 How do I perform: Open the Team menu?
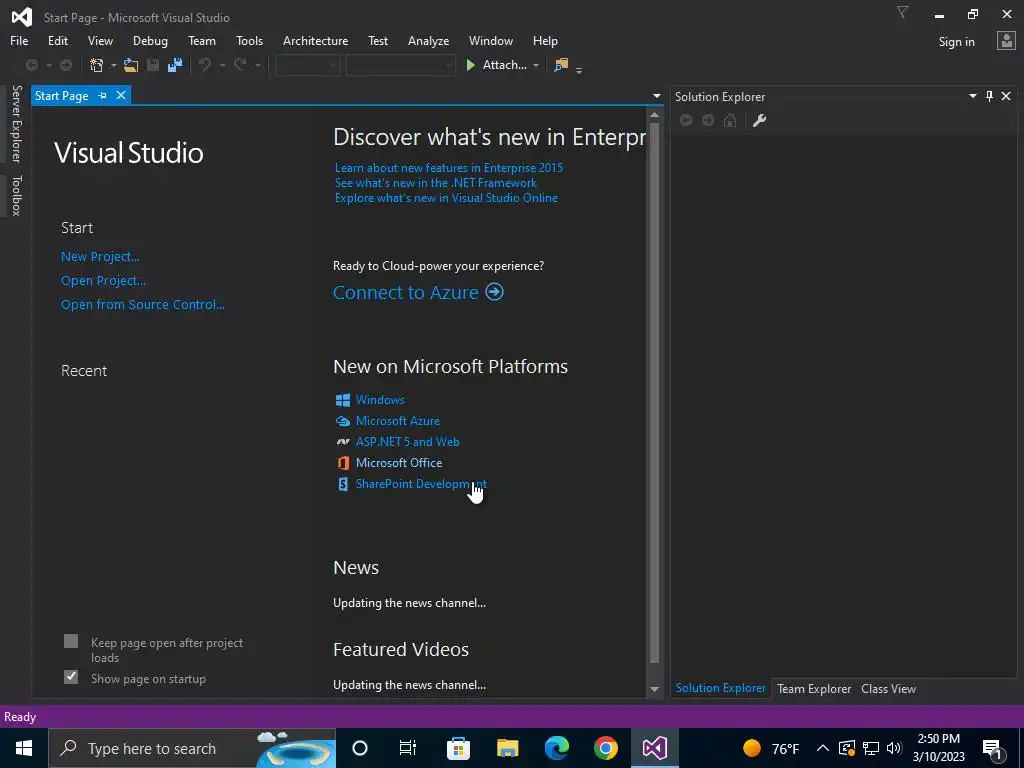(x=202, y=40)
